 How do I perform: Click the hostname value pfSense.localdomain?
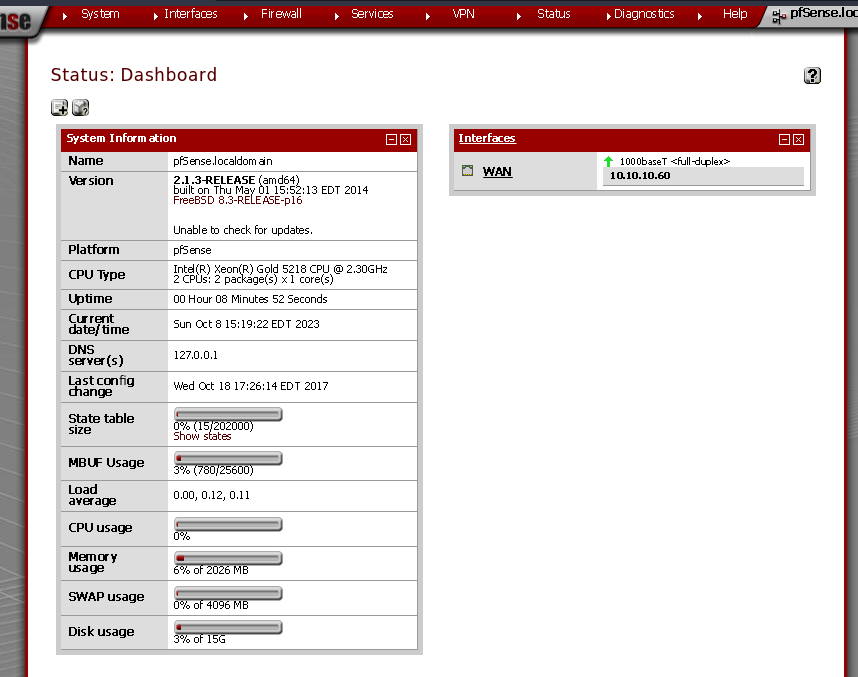click(223, 161)
